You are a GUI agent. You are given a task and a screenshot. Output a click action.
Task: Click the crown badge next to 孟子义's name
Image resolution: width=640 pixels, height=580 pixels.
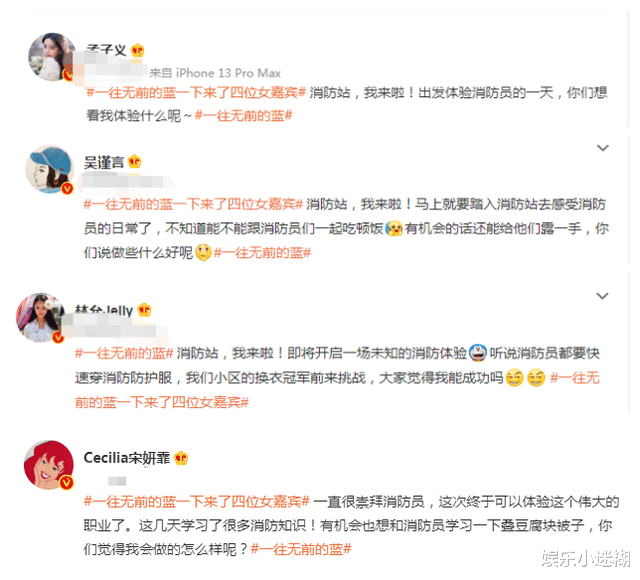(138, 50)
